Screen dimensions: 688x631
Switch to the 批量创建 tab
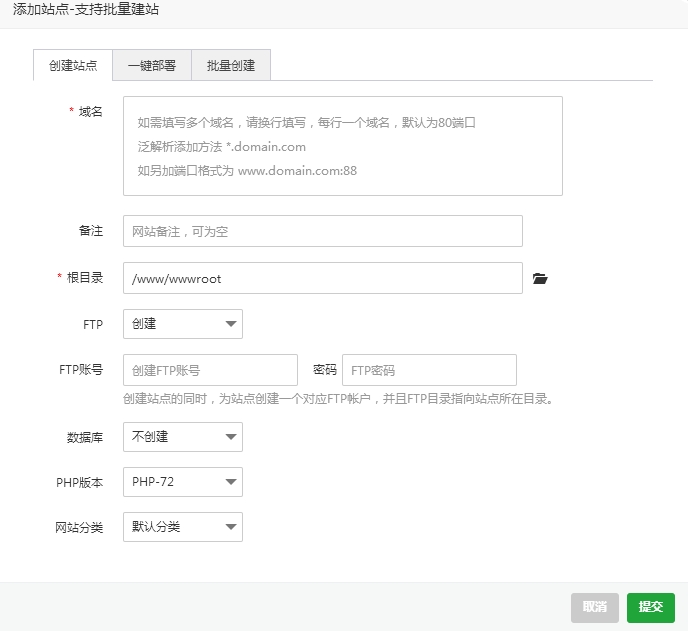[x=231, y=66]
